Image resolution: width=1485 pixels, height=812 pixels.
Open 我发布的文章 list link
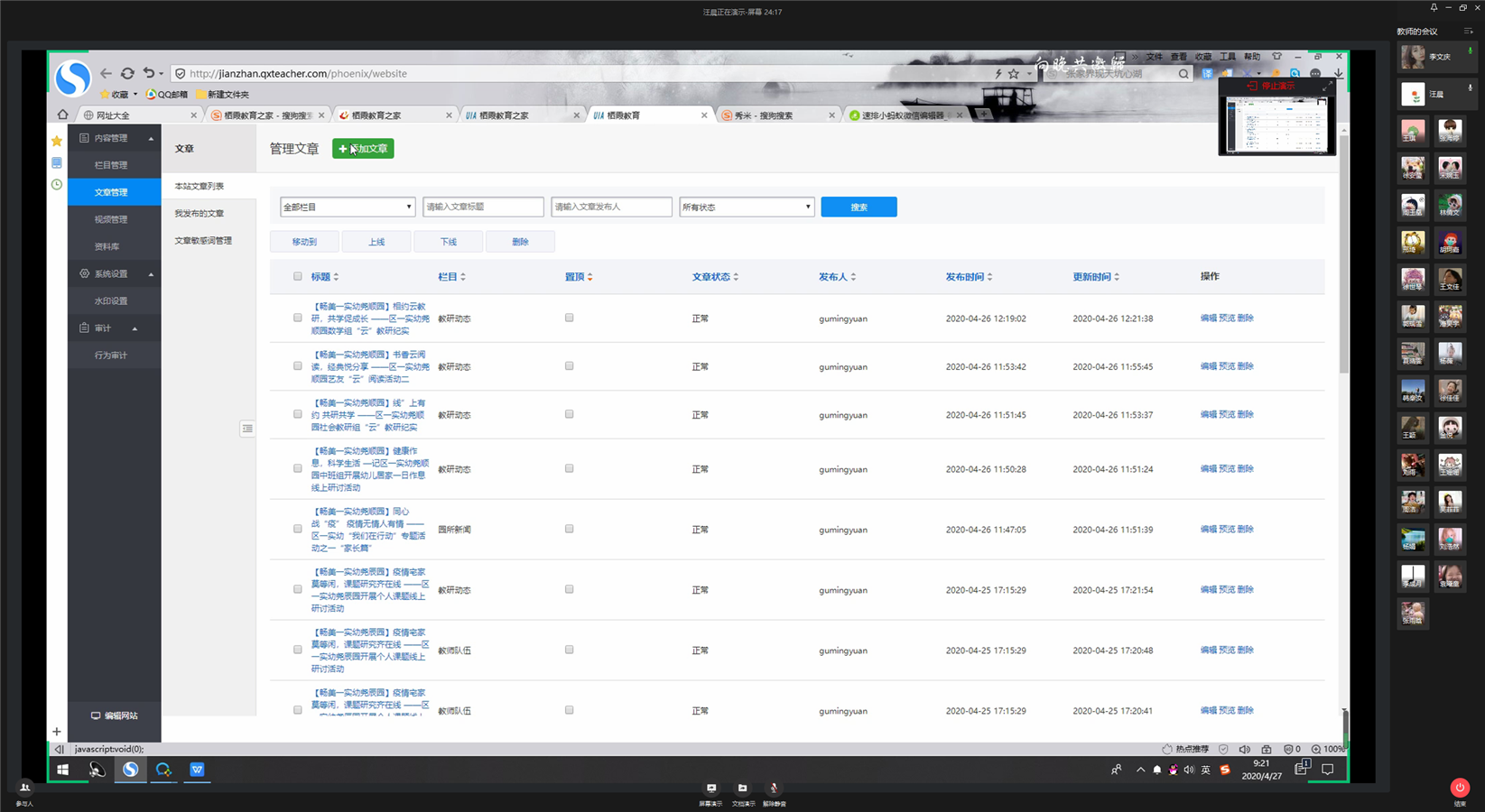(x=200, y=214)
